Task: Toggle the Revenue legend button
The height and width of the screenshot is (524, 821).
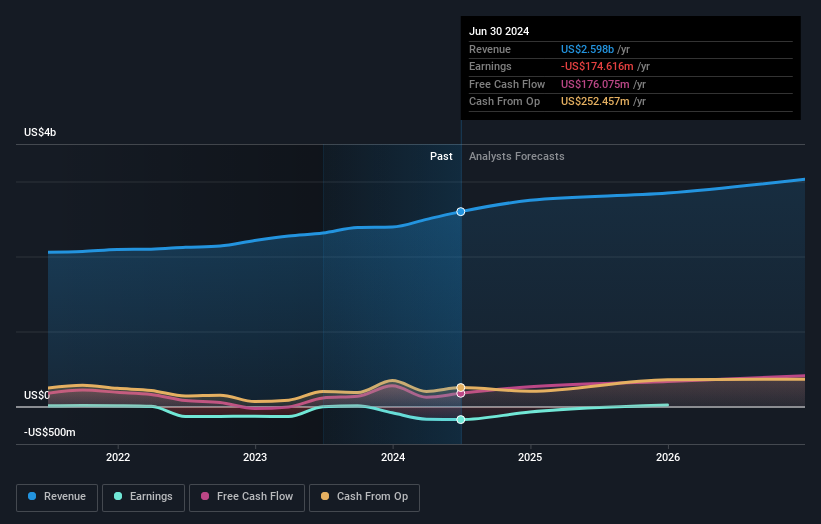Action: pyautogui.click(x=57, y=497)
